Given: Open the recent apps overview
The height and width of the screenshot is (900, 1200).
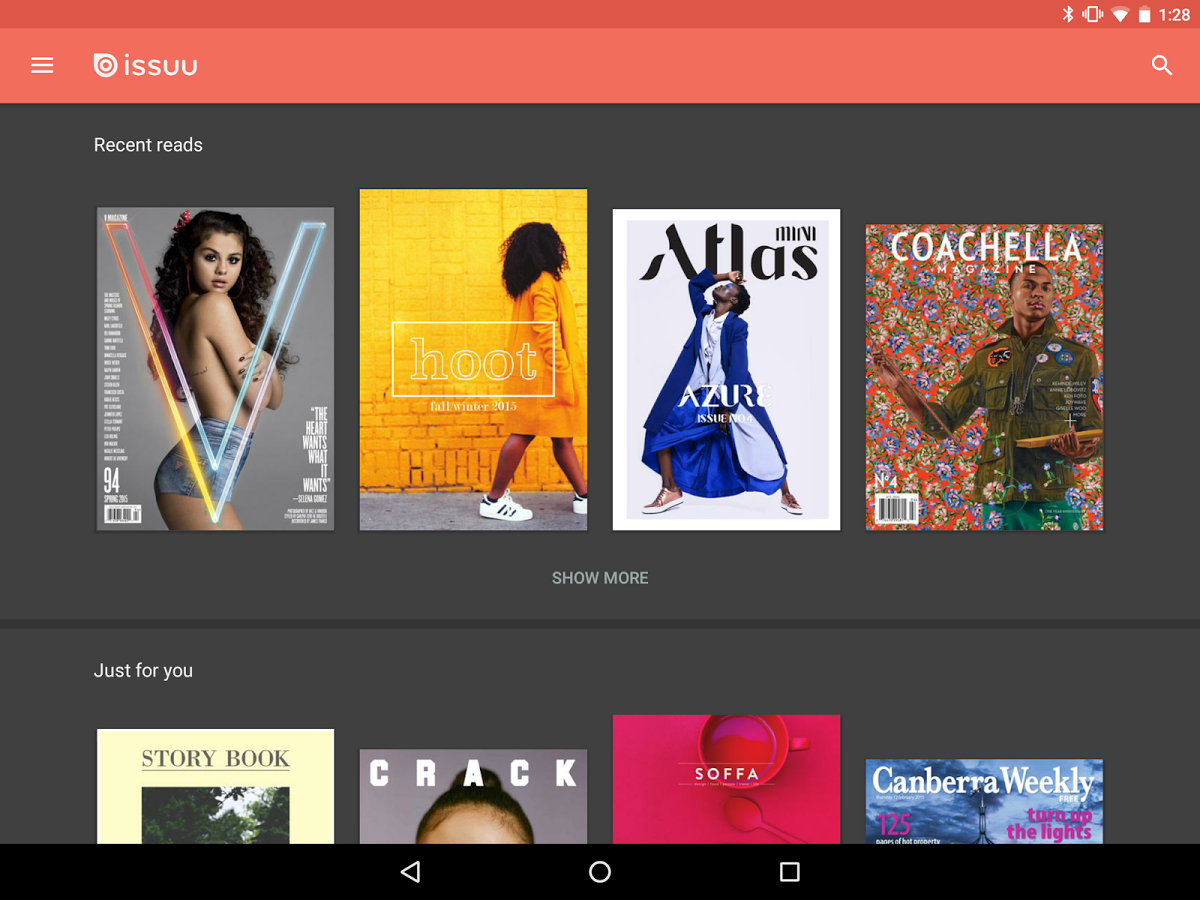Looking at the screenshot, I should [789, 872].
